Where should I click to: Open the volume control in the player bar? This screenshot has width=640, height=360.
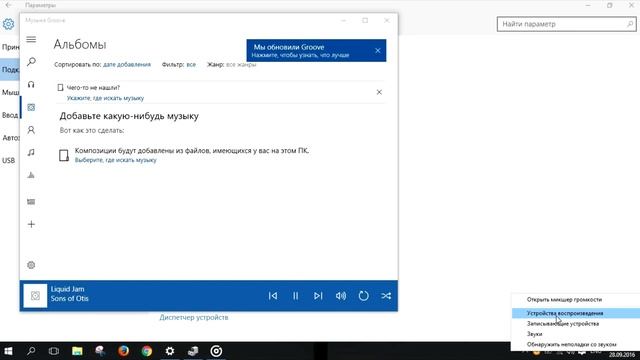(341, 296)
